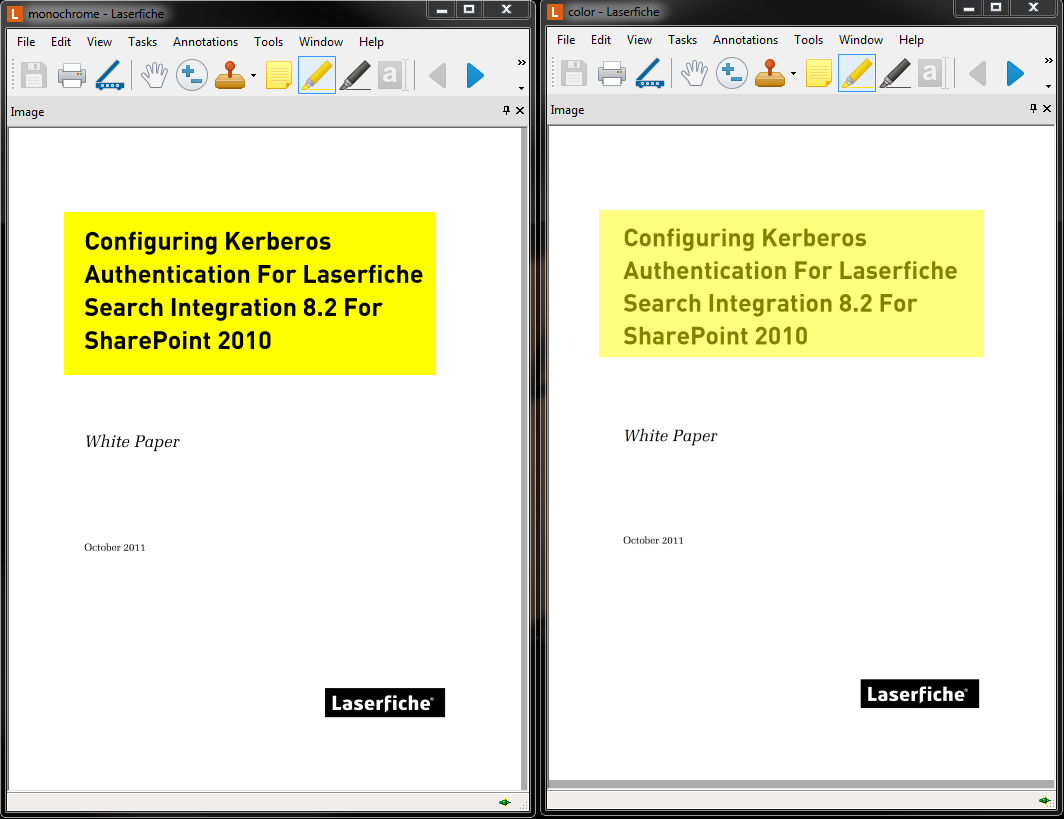Viewport: 1064px width, 819px height.
Task: Click yellow highlight annotation in color document
Action: click(x=791, y=283)
